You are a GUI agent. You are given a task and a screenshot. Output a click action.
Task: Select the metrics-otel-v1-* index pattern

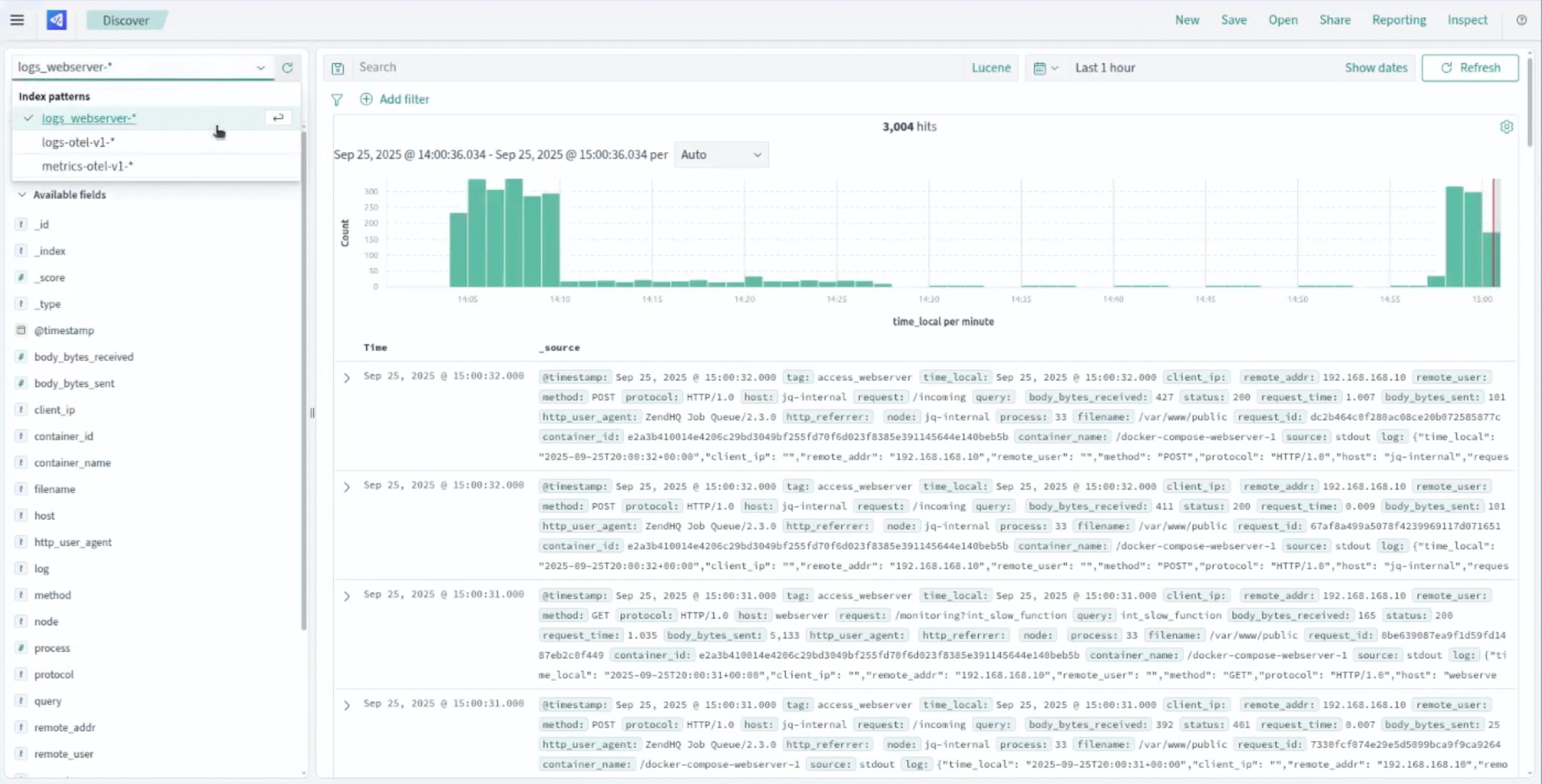click(x=87, y=166)
